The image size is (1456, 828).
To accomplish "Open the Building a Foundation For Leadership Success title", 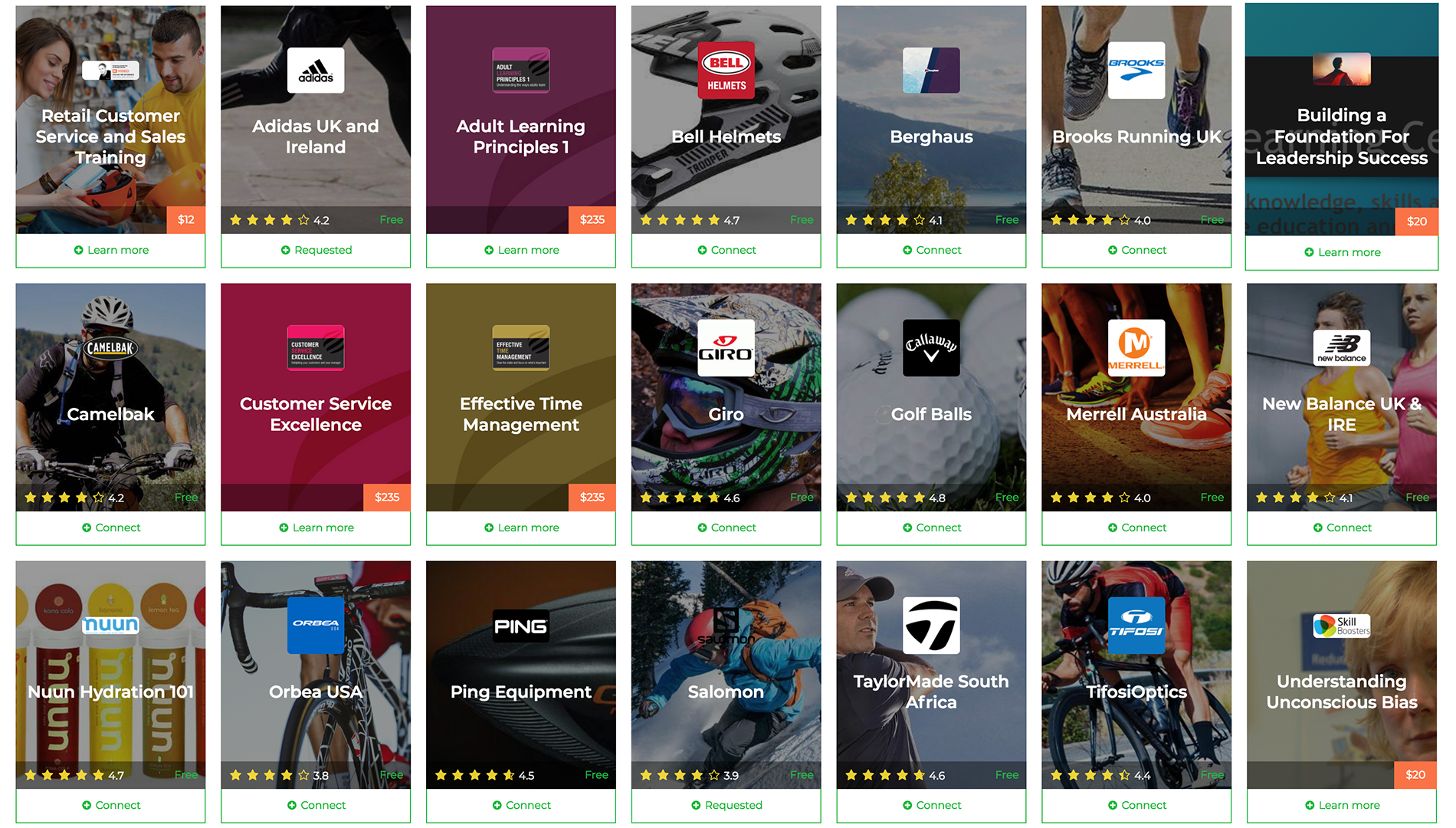I will click(1342, 136).
